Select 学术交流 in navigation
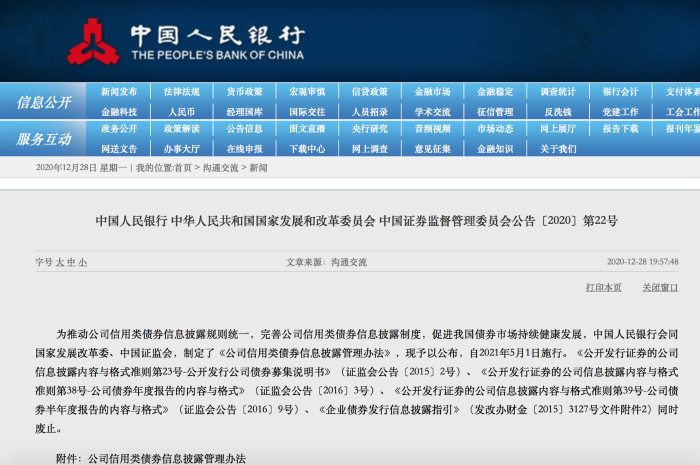 [x=433, y=112]
